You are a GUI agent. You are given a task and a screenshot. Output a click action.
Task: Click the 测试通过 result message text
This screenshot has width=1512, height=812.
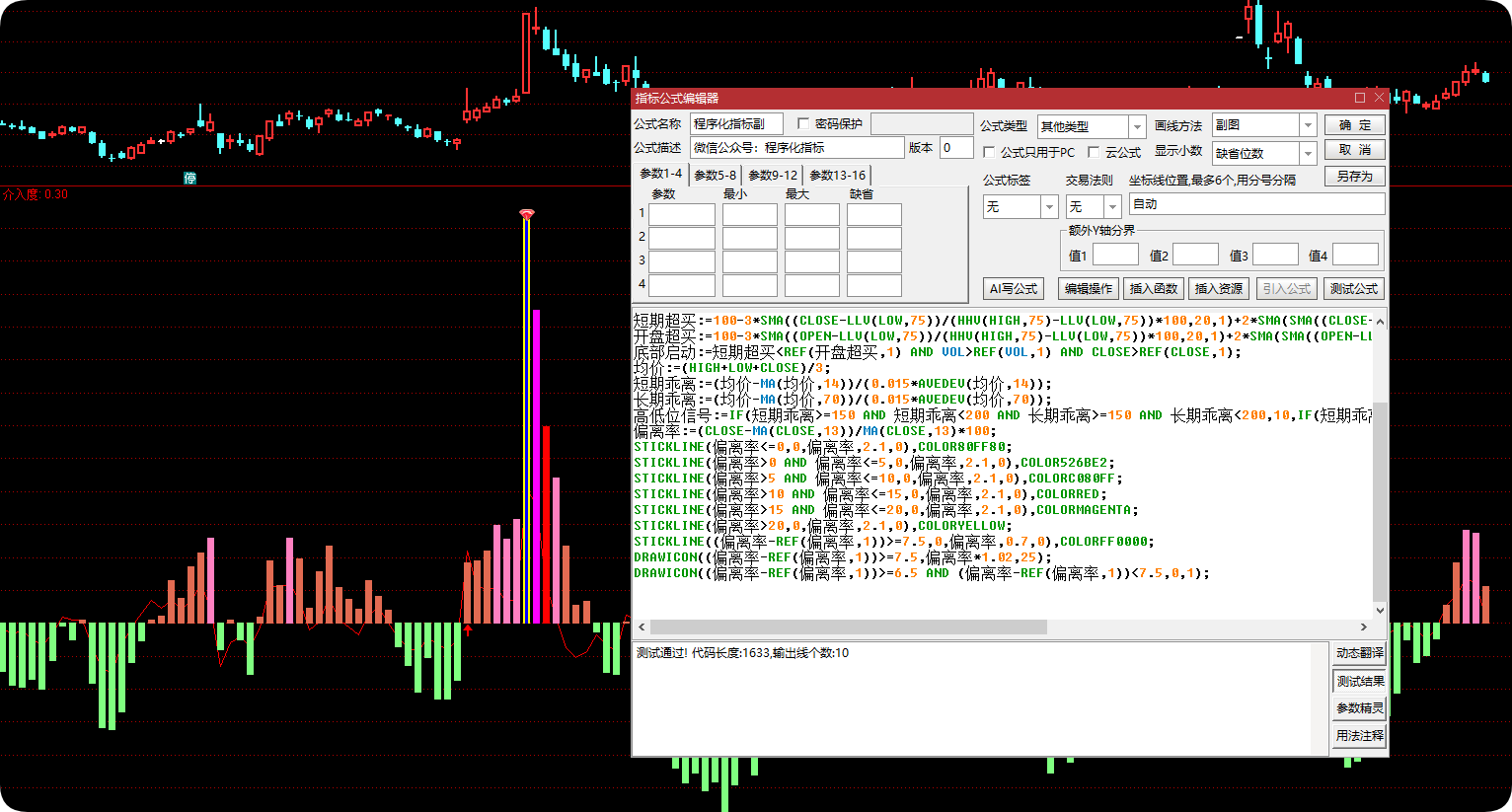(x=742, y=653)
